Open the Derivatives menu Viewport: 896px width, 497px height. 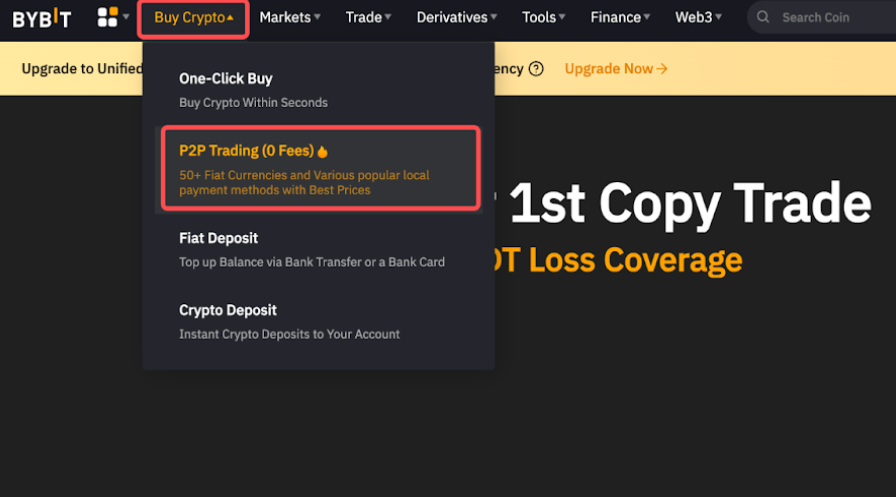[457, 18]
